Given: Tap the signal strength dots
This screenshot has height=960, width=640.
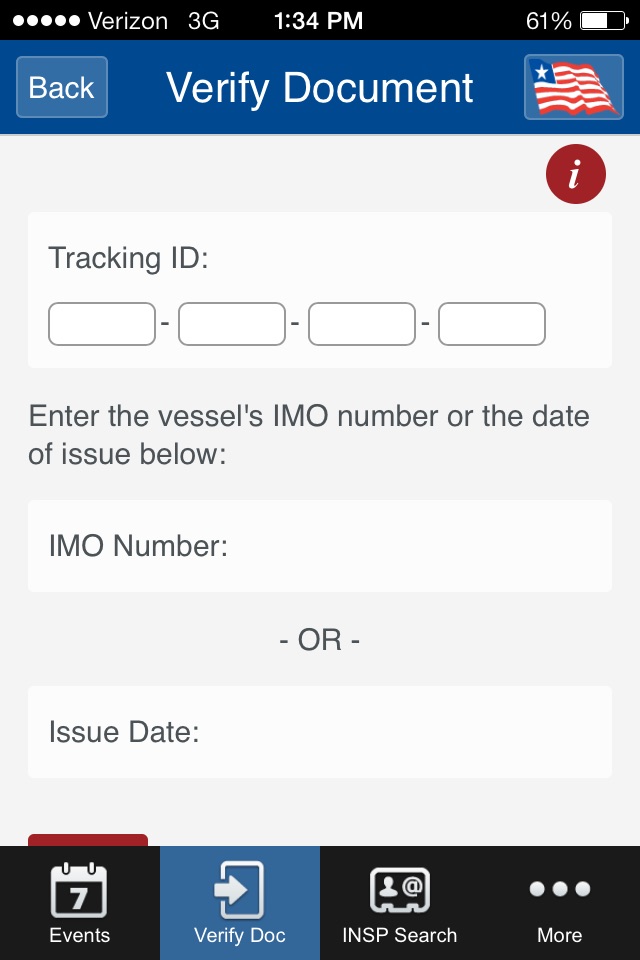Looking at the screenshot, I should (x=47, y=21).
